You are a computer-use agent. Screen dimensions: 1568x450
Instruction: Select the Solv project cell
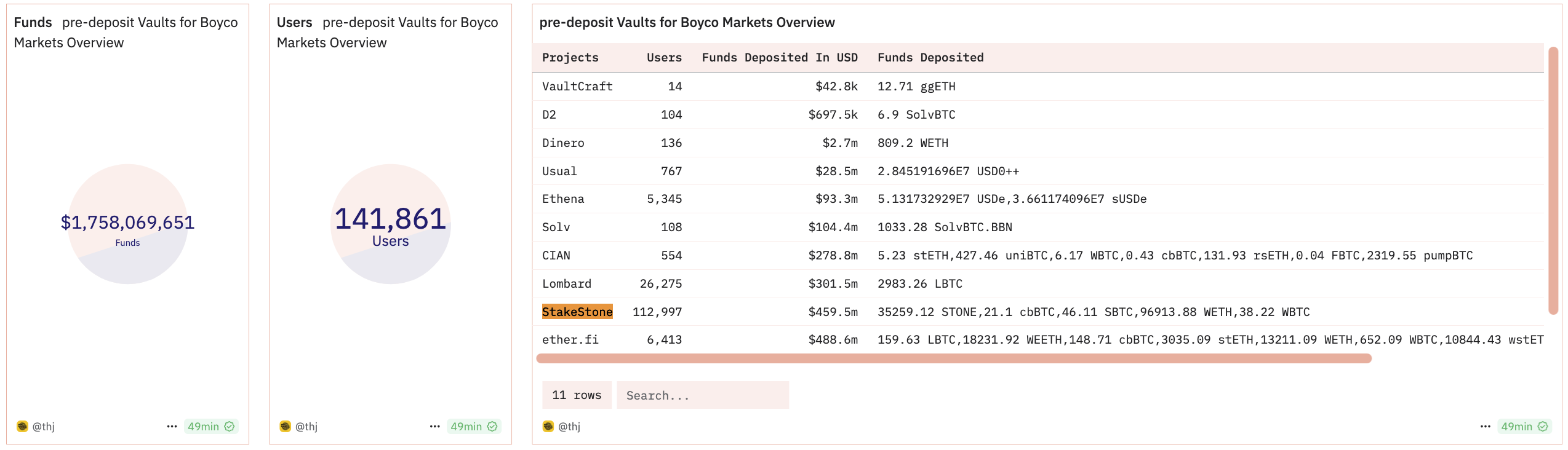coord(556,227)
